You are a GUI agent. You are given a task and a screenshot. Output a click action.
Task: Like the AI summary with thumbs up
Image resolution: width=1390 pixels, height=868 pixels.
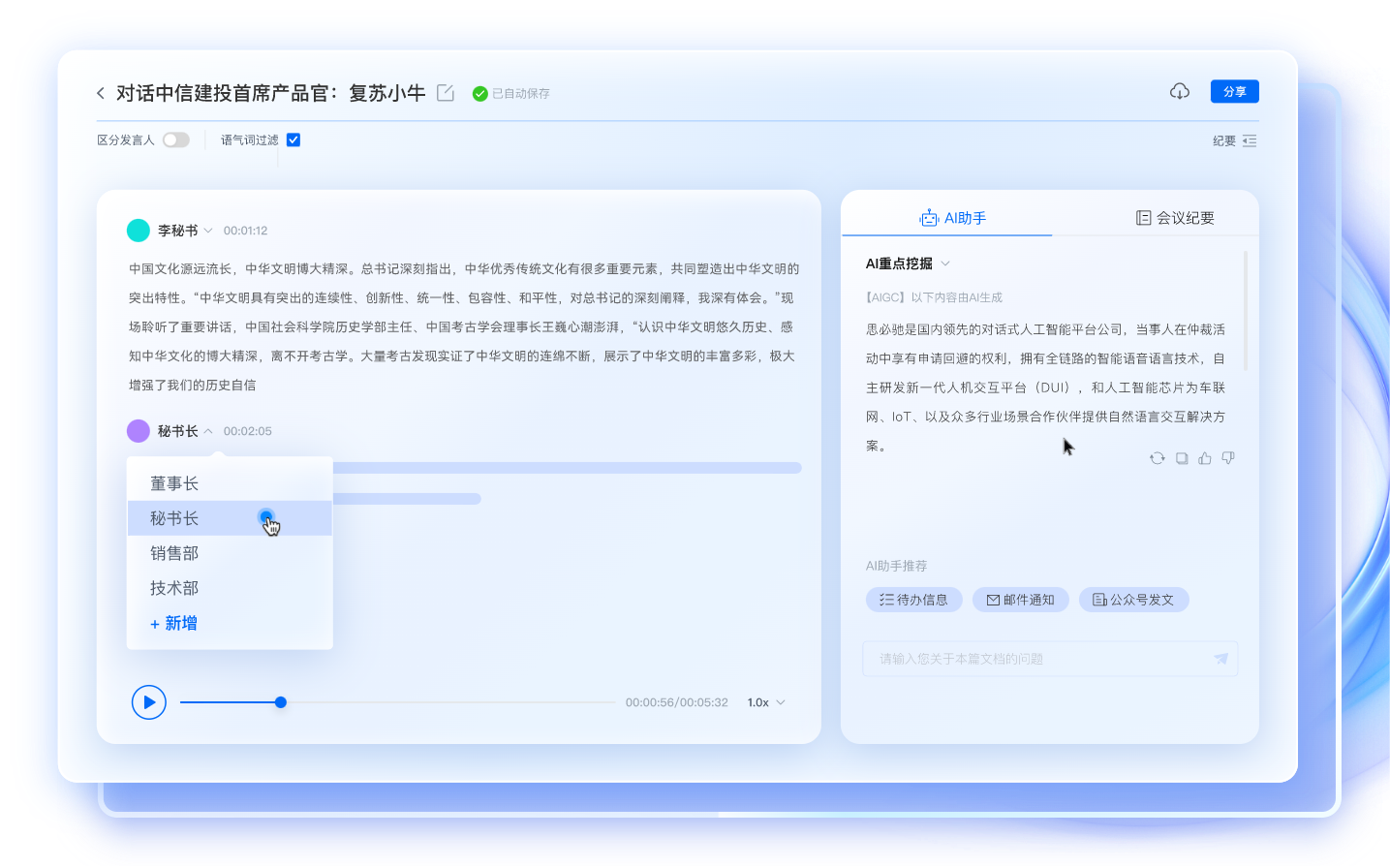point(1205,458)
